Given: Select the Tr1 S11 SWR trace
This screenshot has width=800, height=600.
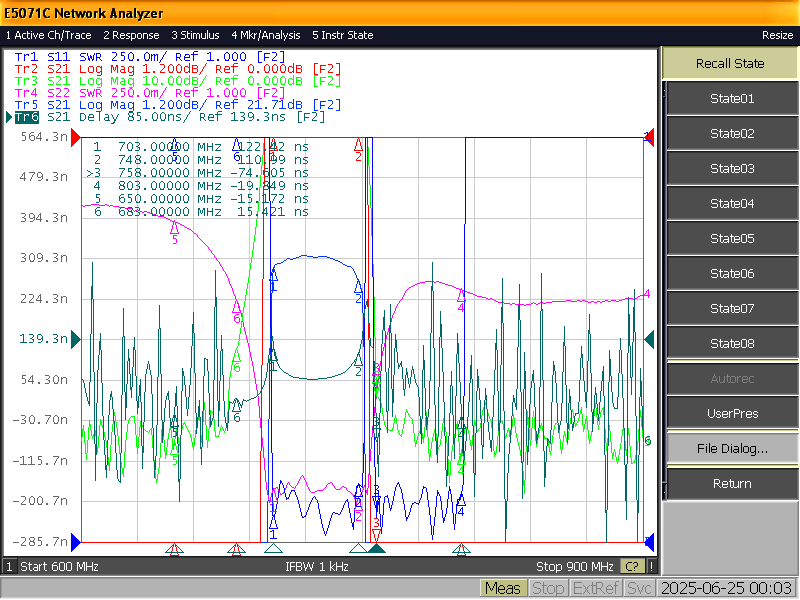Looking at the screenshot, I should pos(150,57).
